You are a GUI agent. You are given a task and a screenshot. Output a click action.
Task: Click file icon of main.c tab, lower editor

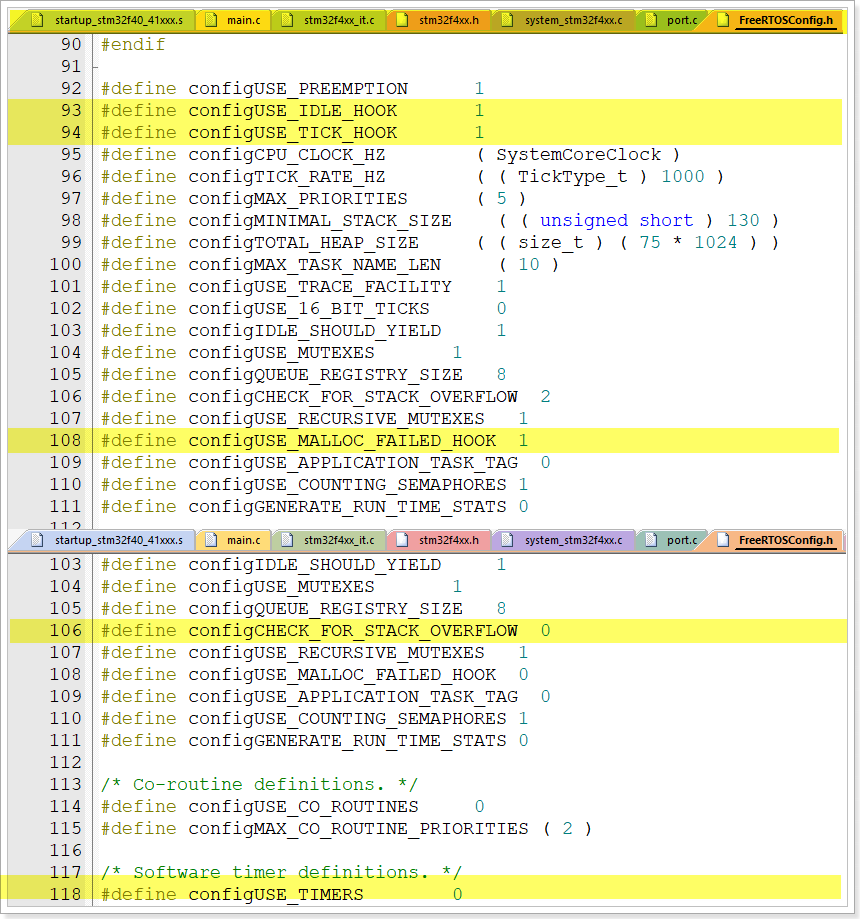210,540
